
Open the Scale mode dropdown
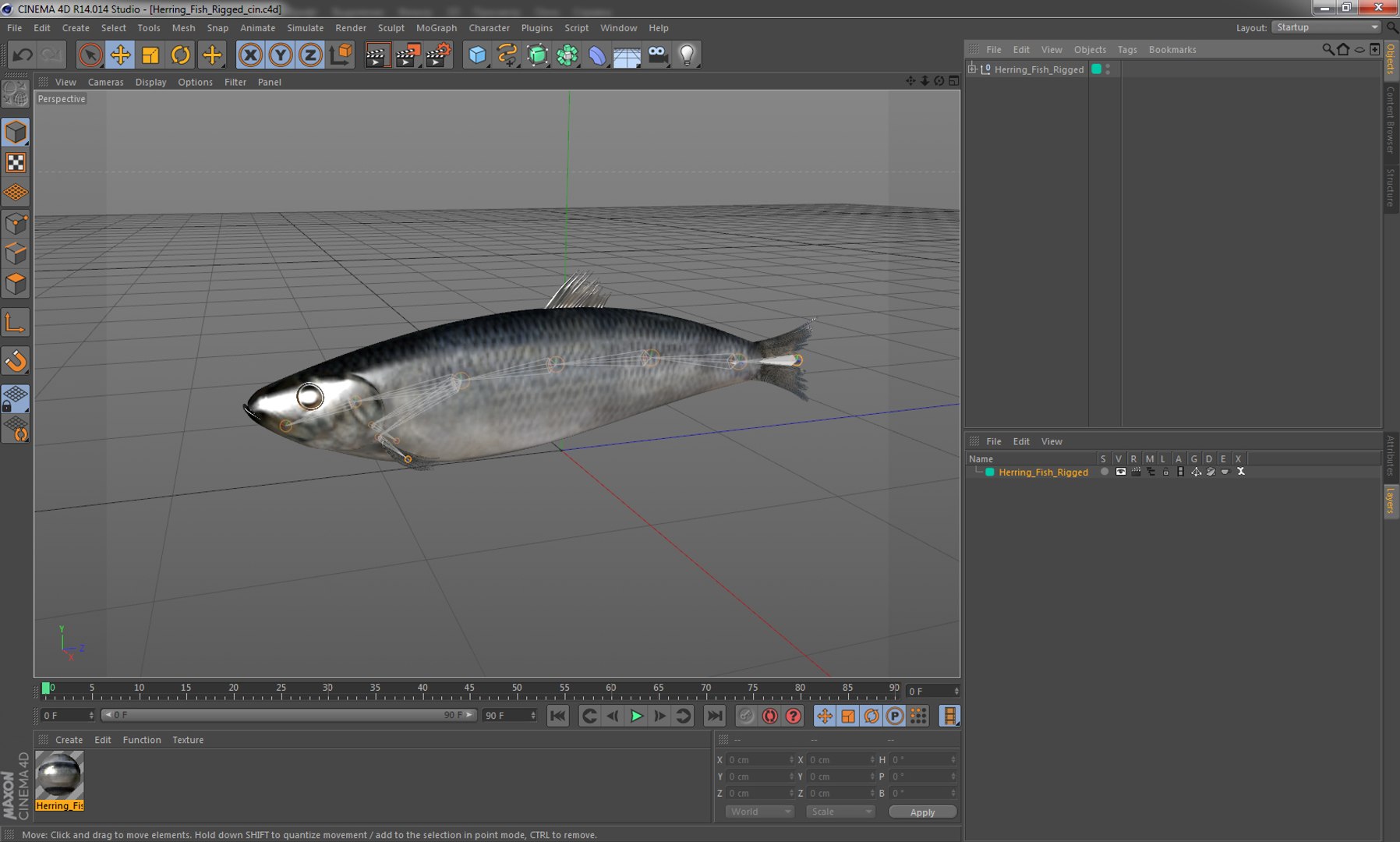(x=840, y=812)
